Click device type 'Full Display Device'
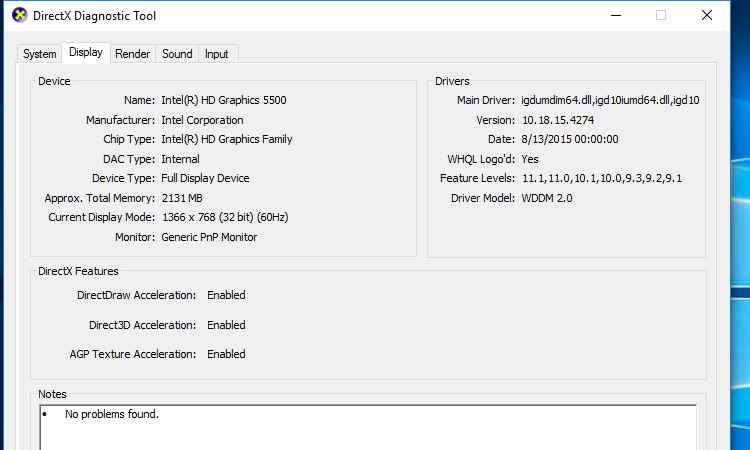 205,178
